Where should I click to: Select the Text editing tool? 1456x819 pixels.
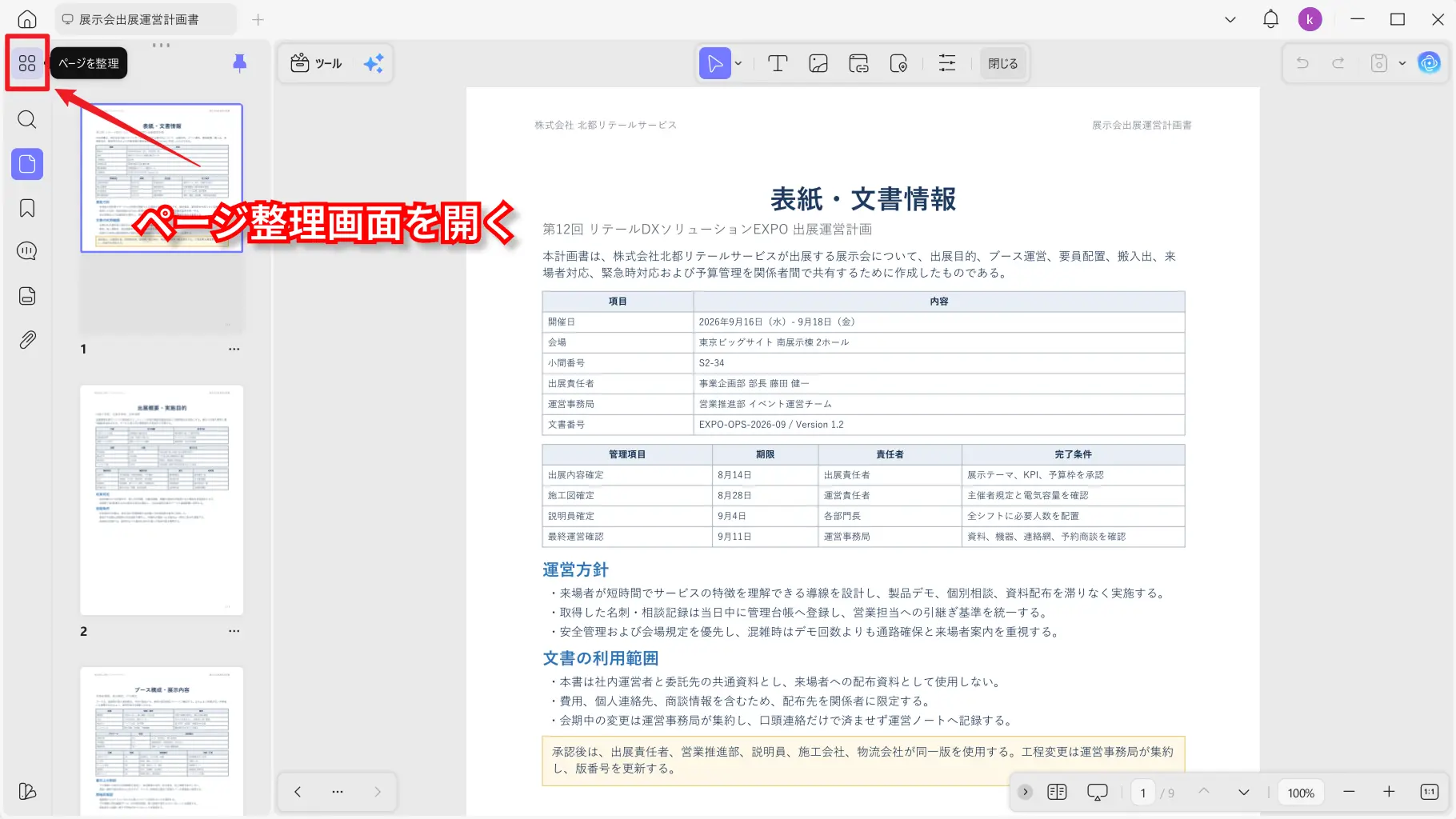[x=778, y=63]
